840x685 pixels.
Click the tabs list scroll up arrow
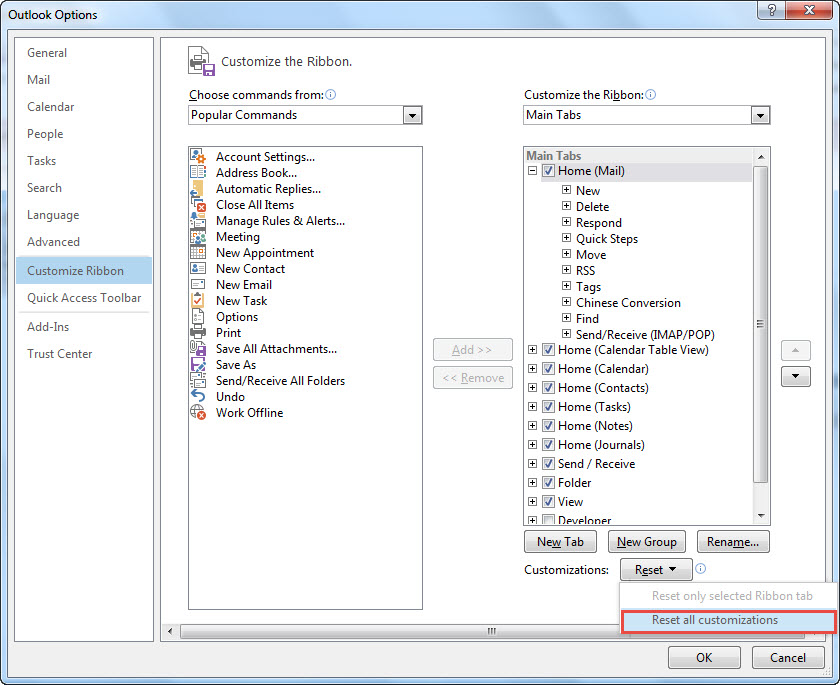pyautogui.click(x=761, y=157)
